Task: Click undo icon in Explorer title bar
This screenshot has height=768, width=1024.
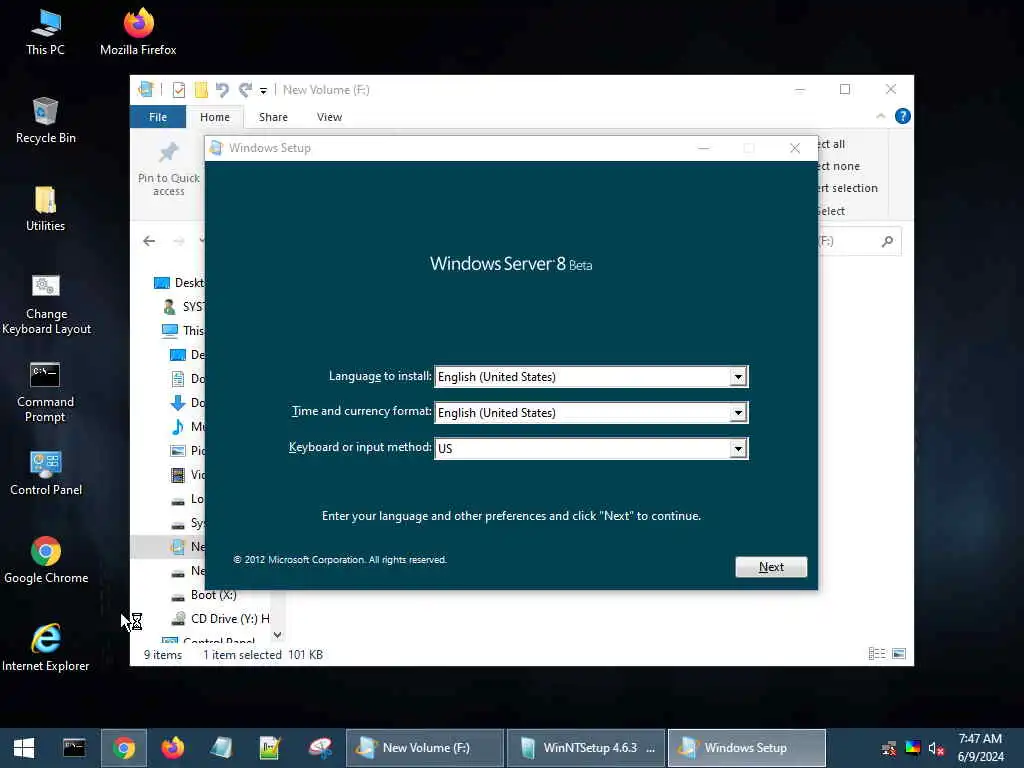Action: tap(222, 89)
